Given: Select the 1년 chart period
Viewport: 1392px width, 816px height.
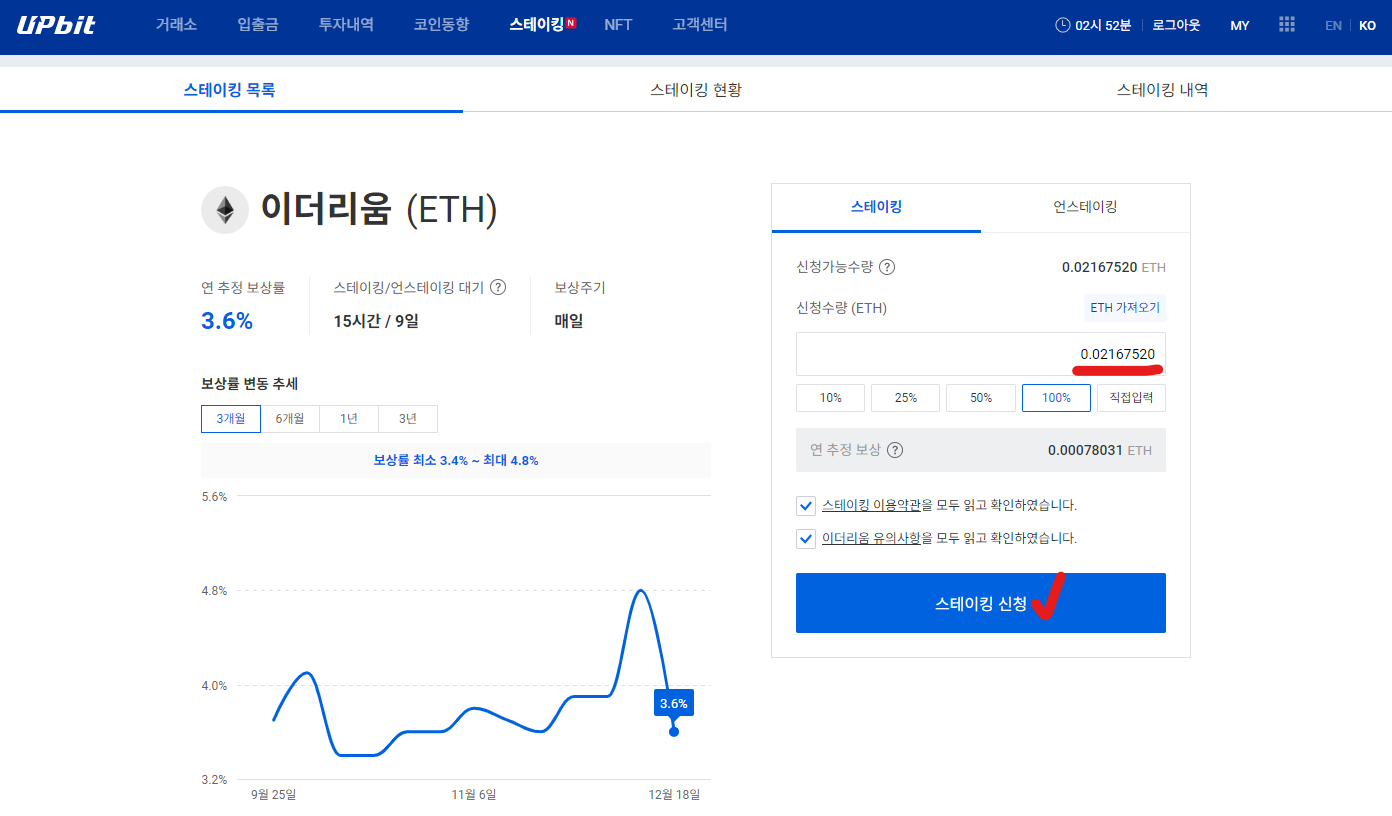Looking at the screenshot, I should coord(349,419).
